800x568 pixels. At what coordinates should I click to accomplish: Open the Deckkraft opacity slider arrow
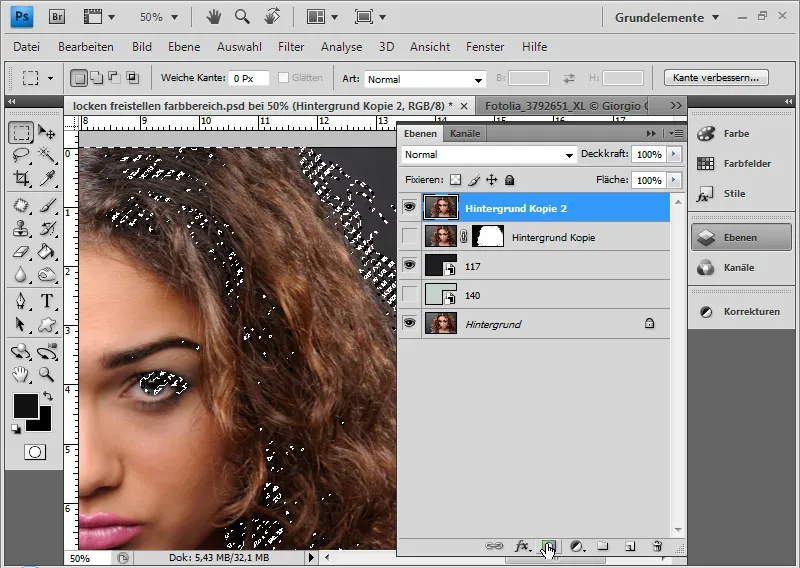674,154
